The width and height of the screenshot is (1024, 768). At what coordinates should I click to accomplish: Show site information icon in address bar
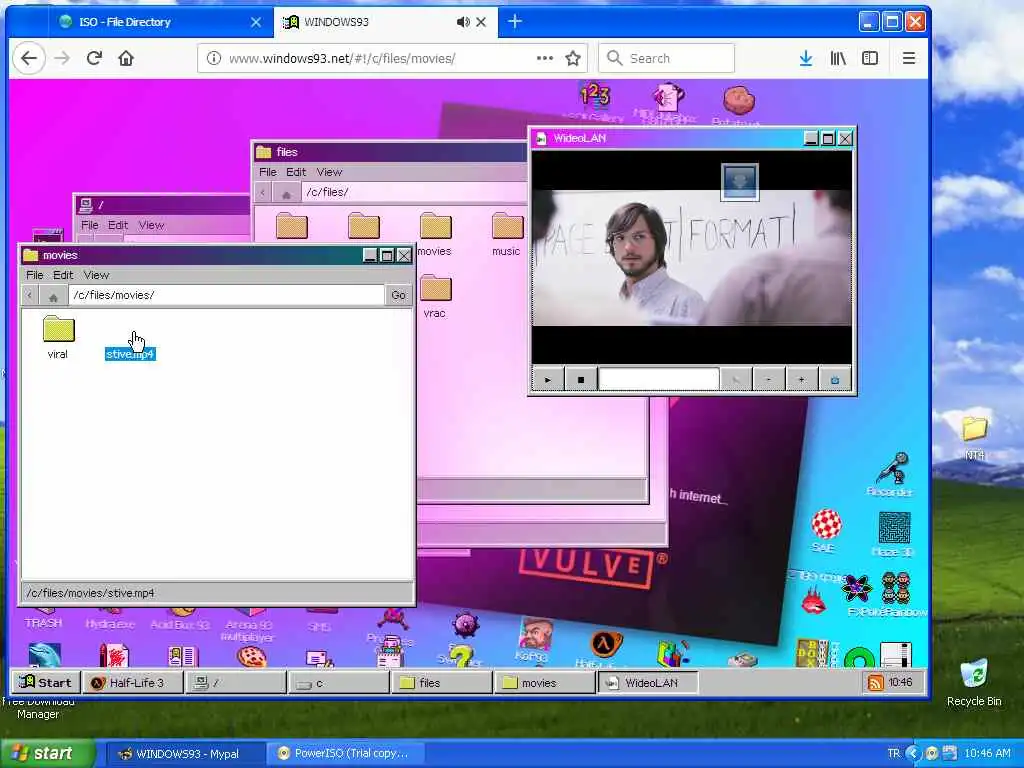click(x=214, y=58)
